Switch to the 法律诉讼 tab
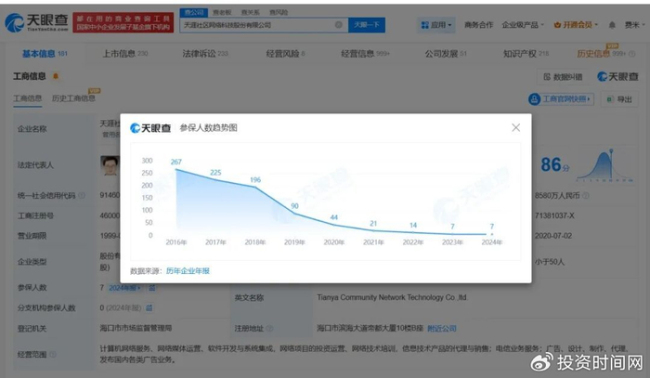The height and width of the screenshot is (378, 650). coord(205,53)
